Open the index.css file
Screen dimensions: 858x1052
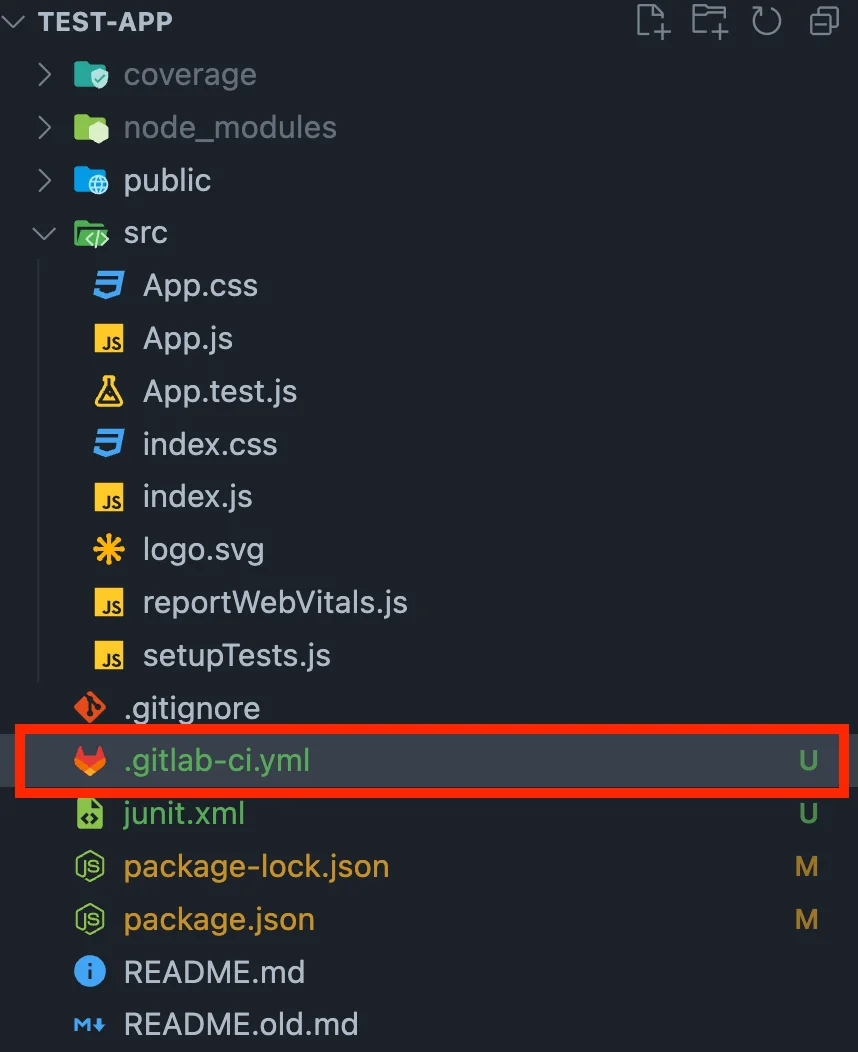pos(209,445)
